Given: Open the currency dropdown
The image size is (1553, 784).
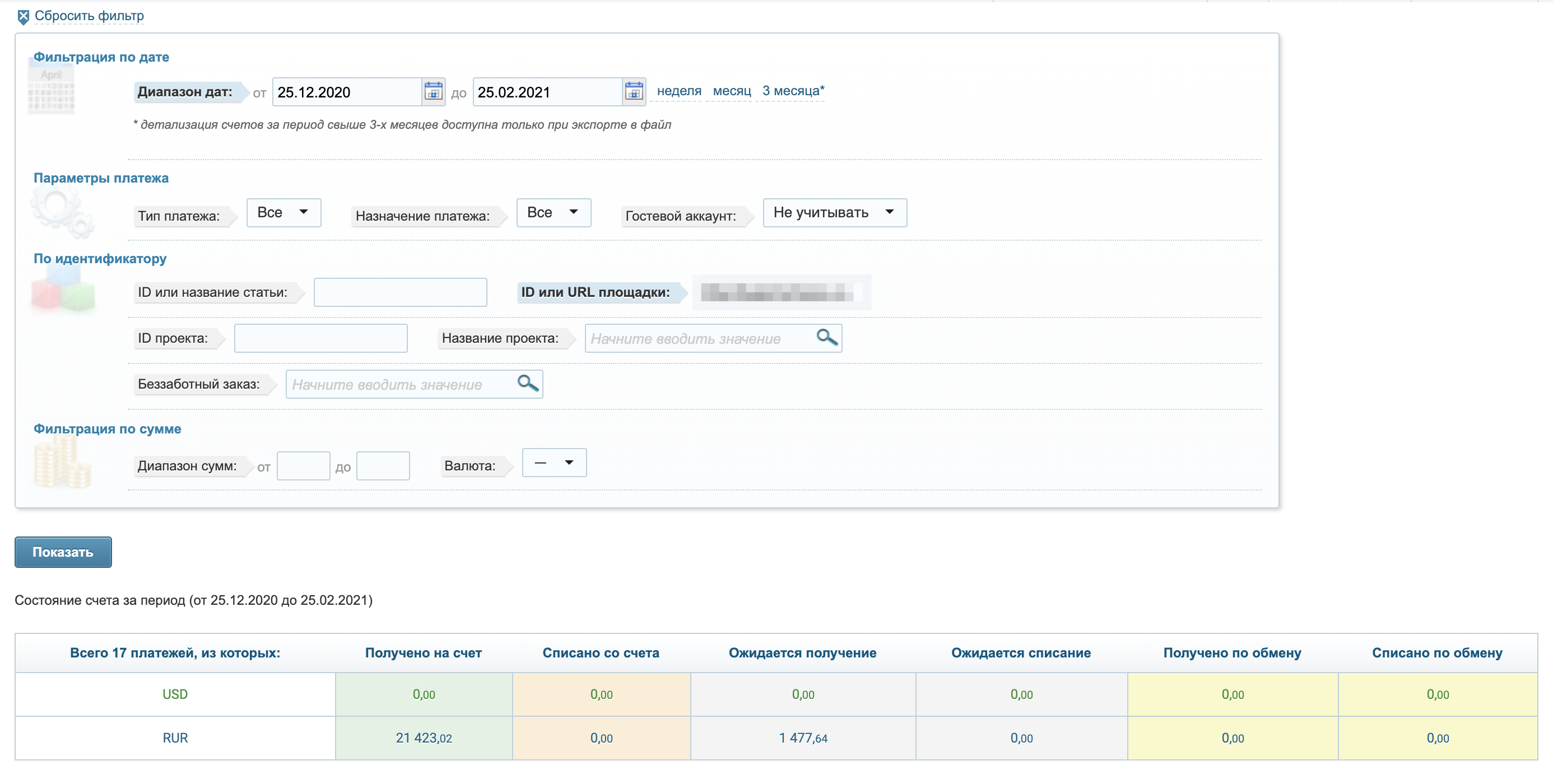Looking at the screenshot, I should coord(554,463).
